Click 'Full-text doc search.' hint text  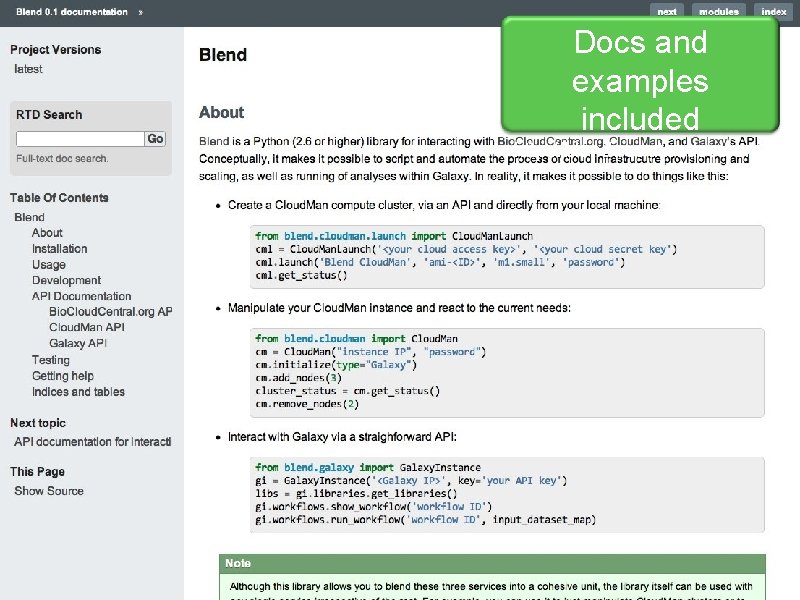point(62,158)
